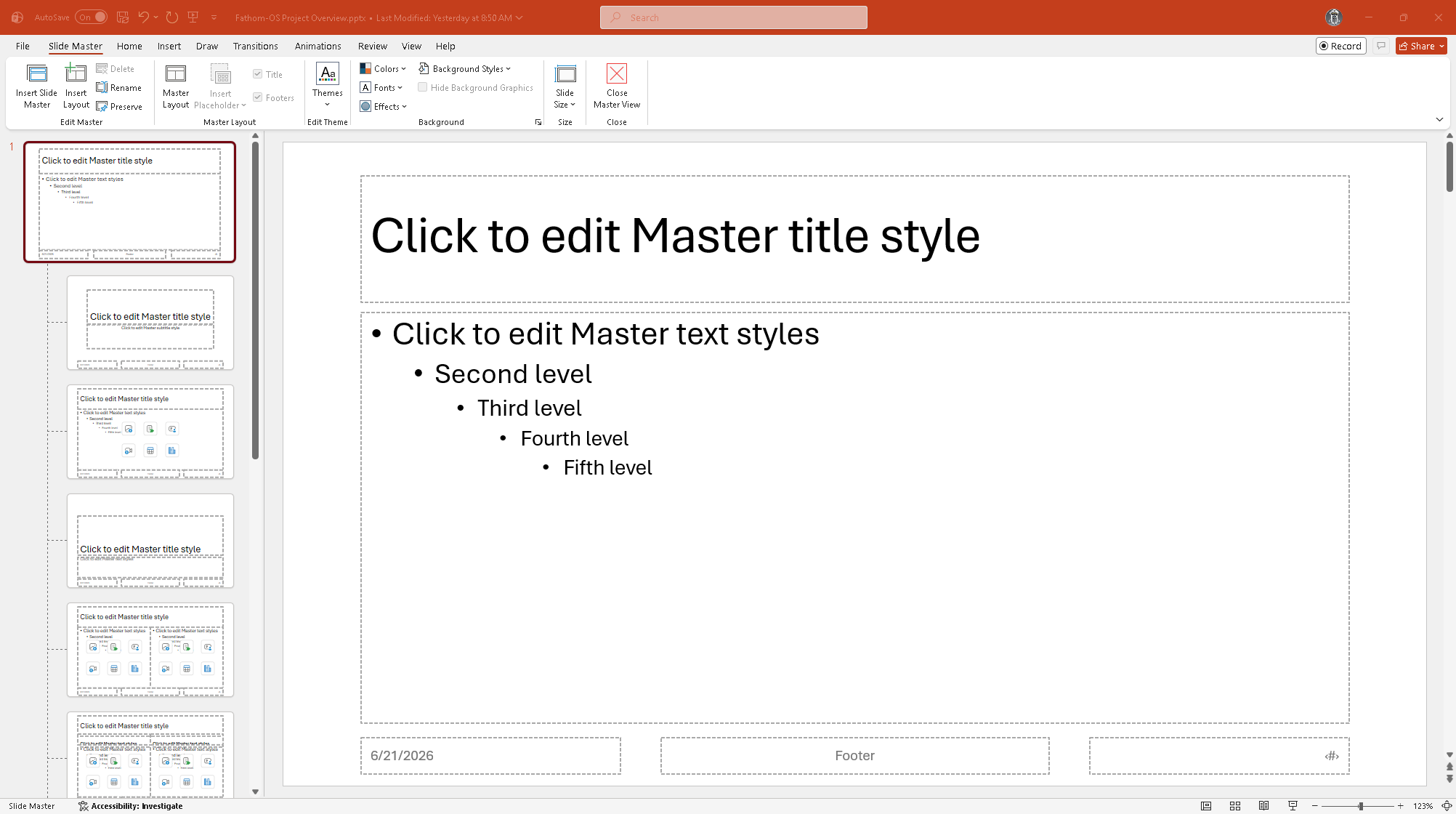Delete the selected layout
The width and height of the screenshot is (1456, 814).
click(116, 68)
